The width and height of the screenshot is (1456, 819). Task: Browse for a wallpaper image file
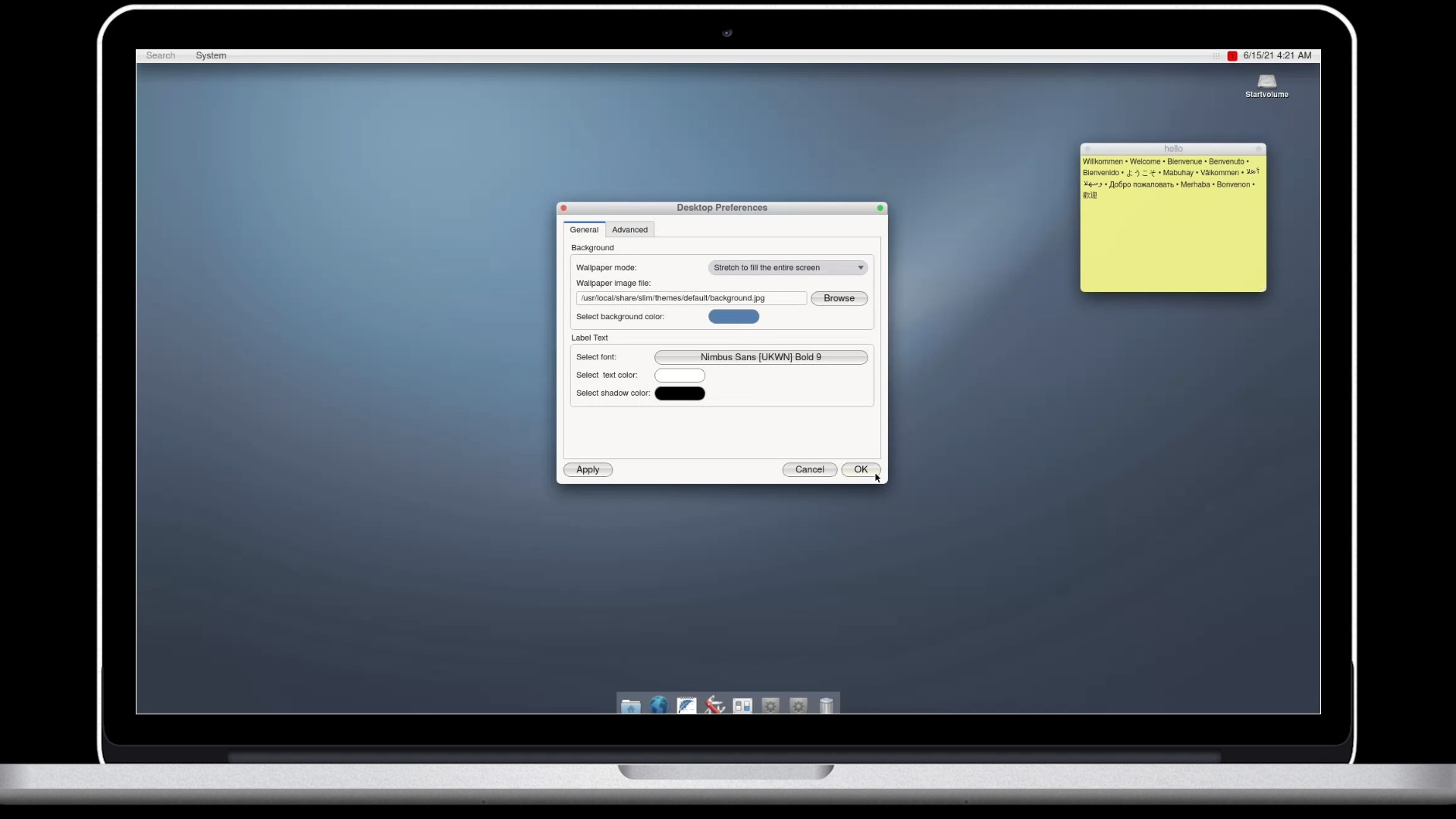[x=838, y=298]
